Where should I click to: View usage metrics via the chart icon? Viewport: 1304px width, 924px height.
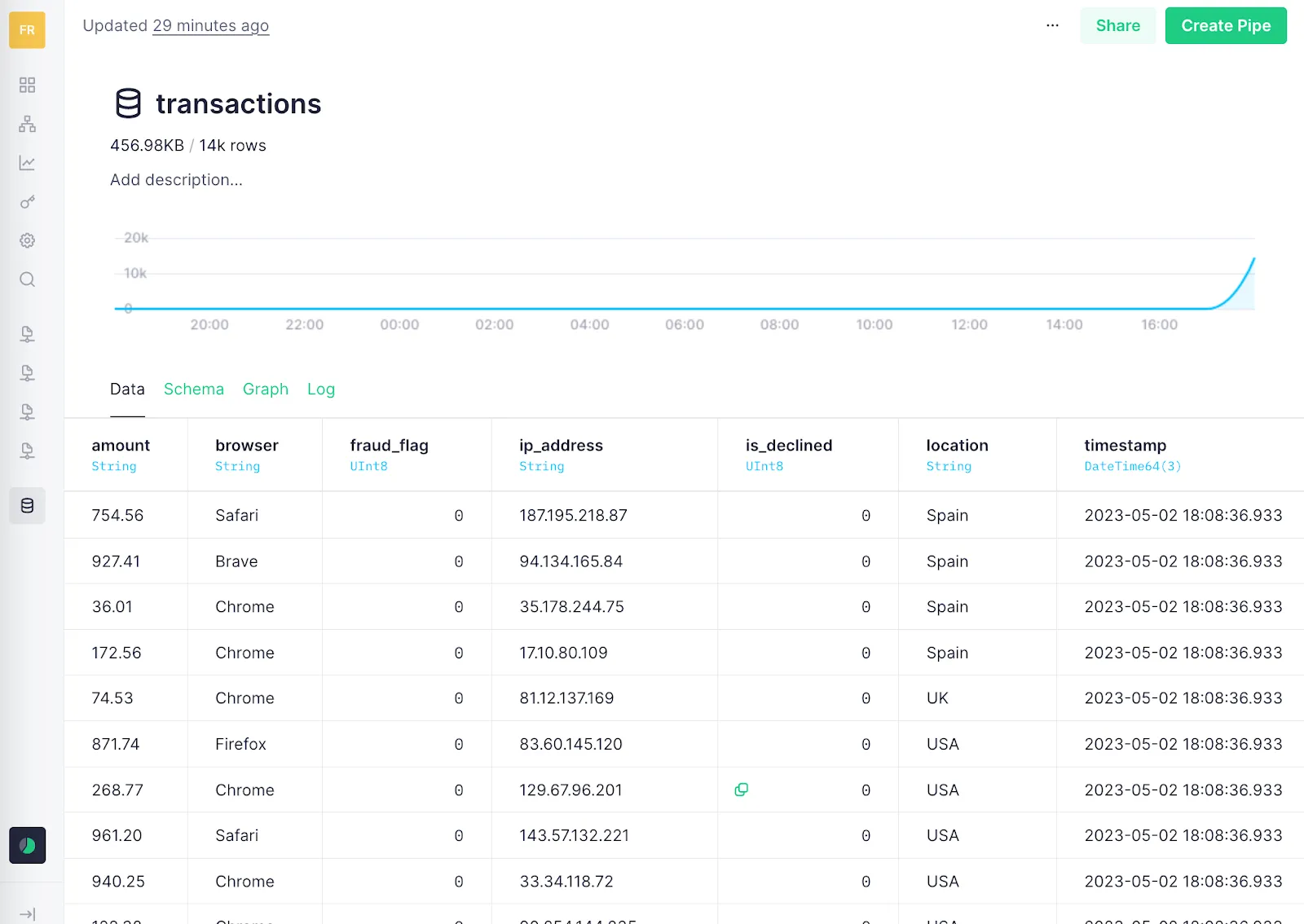pyautogui.click(x=27, y=162)
